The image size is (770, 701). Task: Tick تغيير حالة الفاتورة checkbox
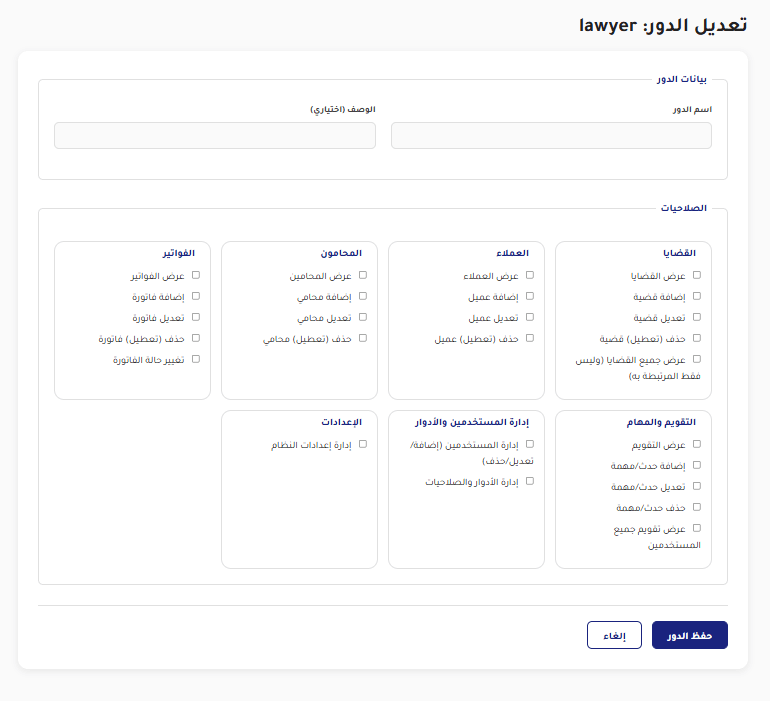point(196,358)
